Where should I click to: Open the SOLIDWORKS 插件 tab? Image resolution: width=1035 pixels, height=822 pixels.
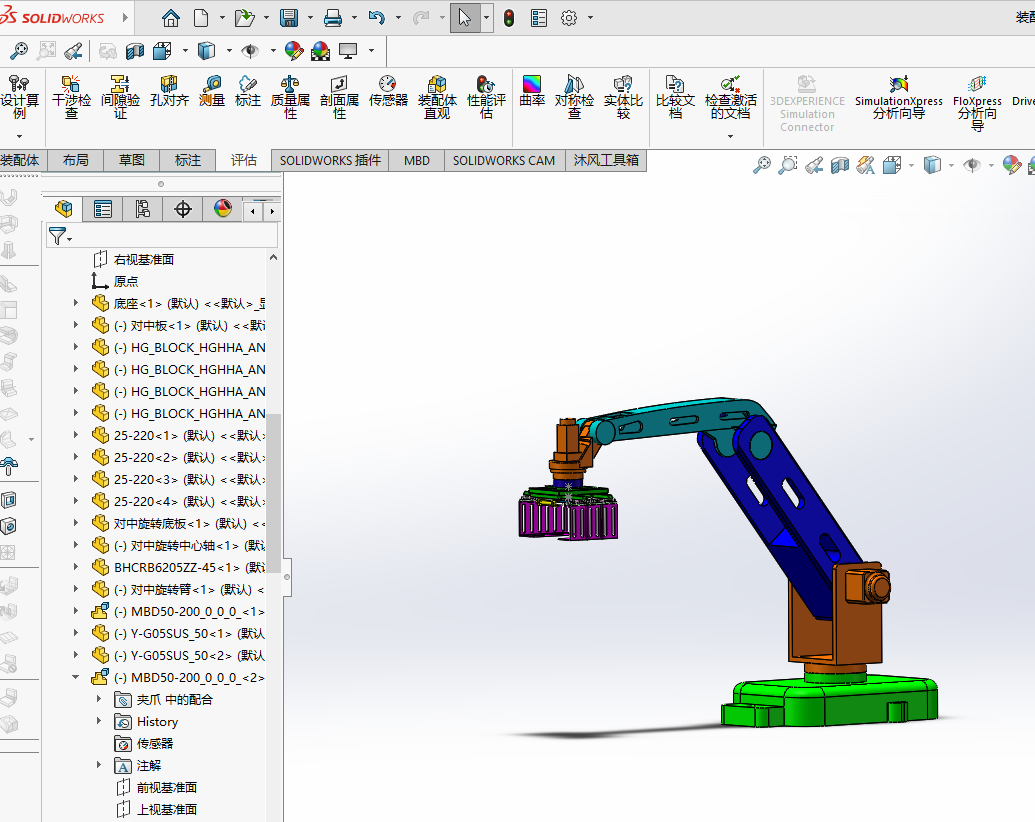coord(330,160)
